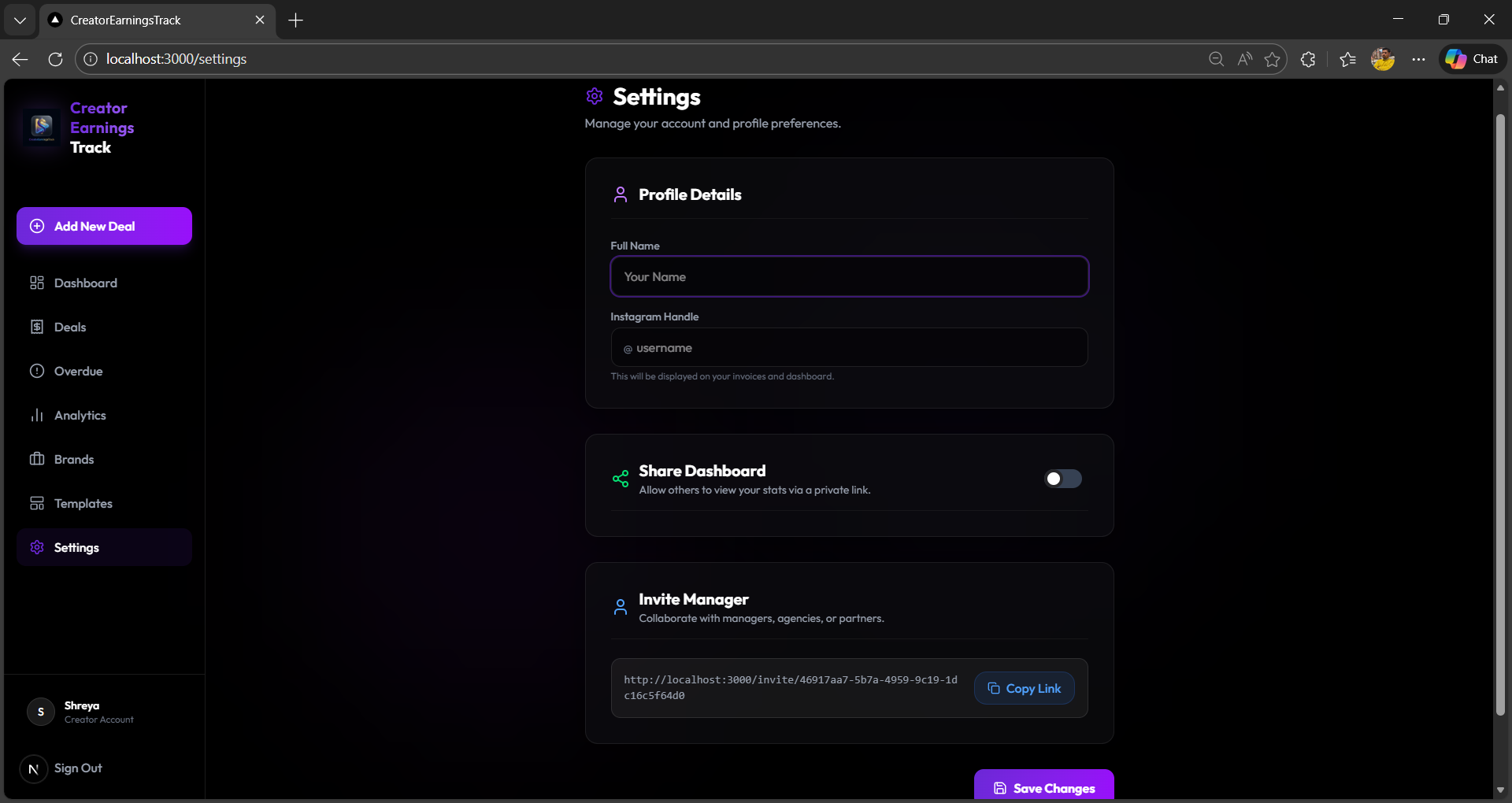Open Copilot Chat in the browser toolbar
1512x803 pixels.
click(1472, 58)
